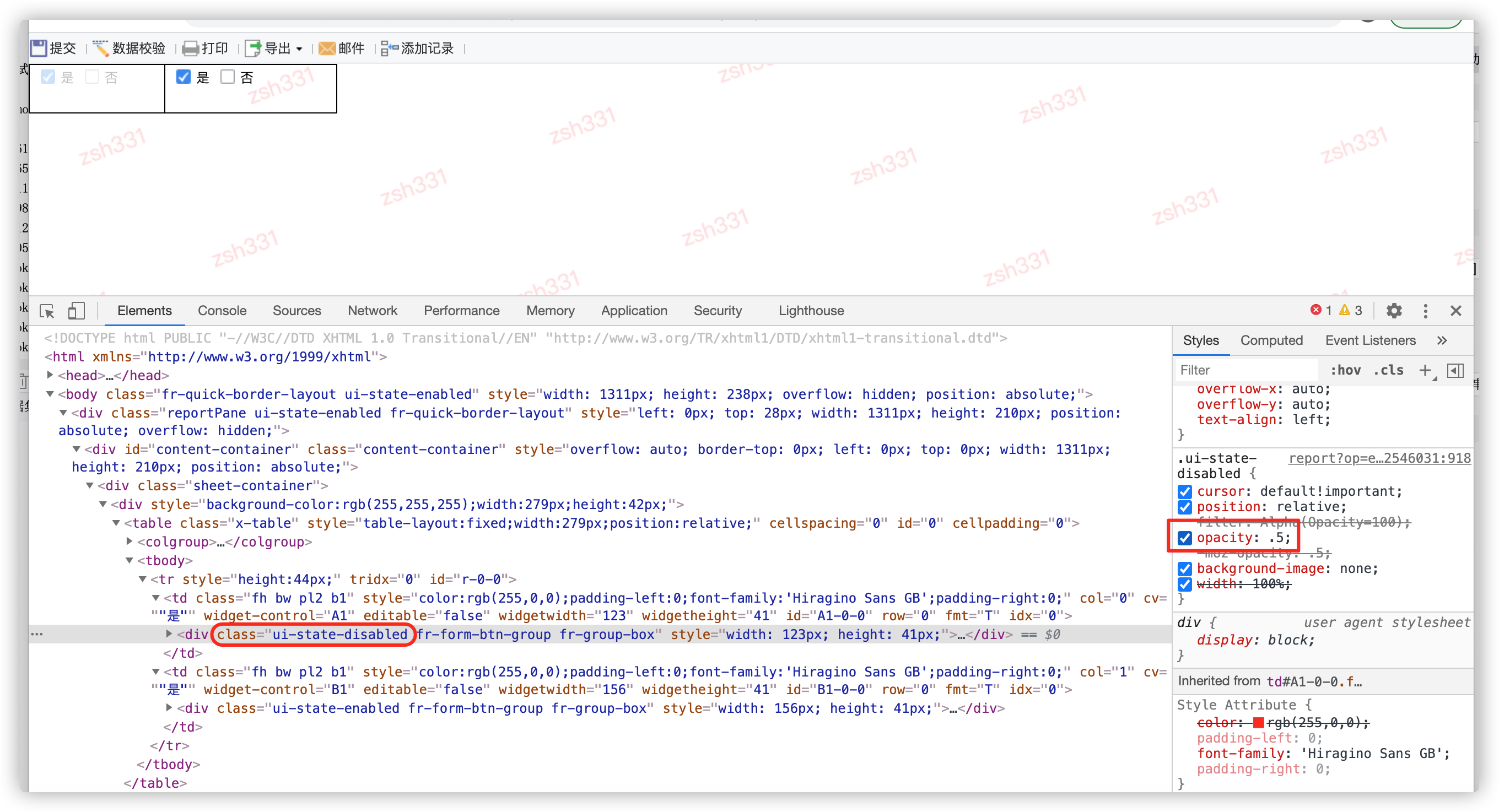Expand the head element node
Image resolution: width=1499 pixels, height=812 pixels.
pos(50,375)
